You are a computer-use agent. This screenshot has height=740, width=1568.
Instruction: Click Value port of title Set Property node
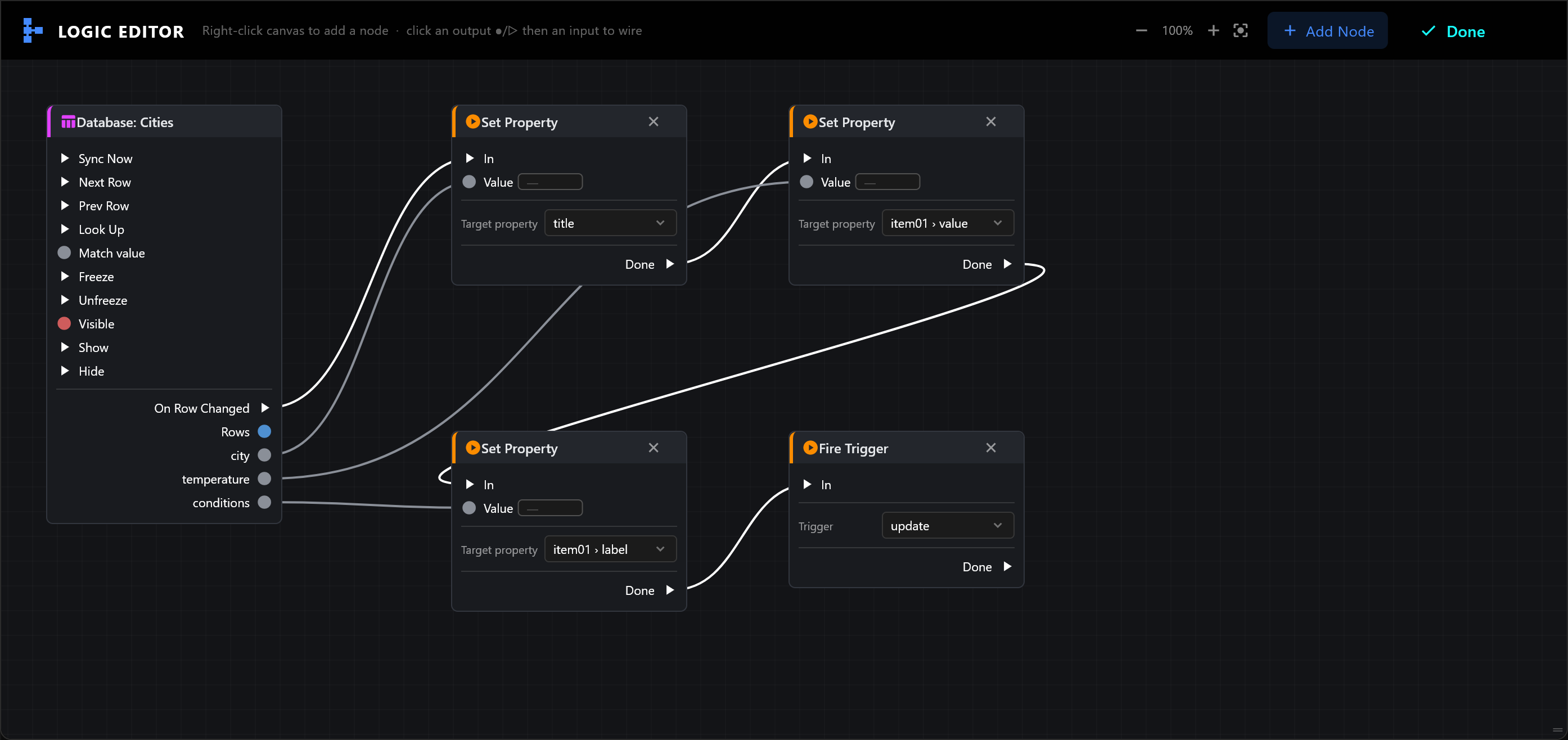pos(468,182)
